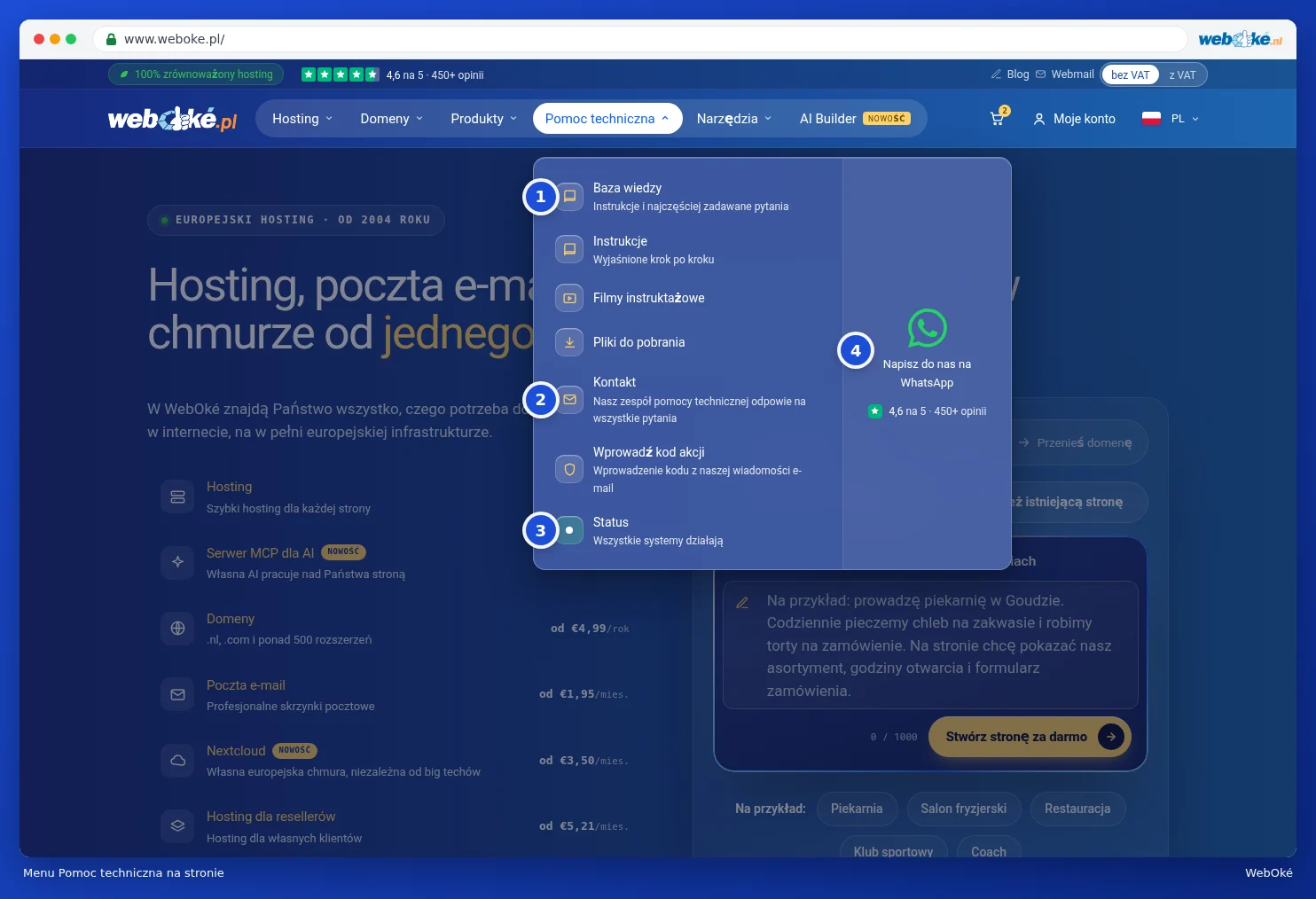Click the Hosting dla resellerów layers icon

point(177,825)
